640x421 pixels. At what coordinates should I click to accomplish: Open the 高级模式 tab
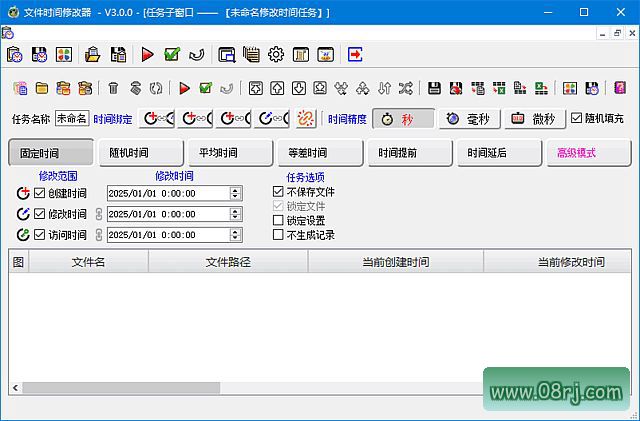click(x=589, y=153)
